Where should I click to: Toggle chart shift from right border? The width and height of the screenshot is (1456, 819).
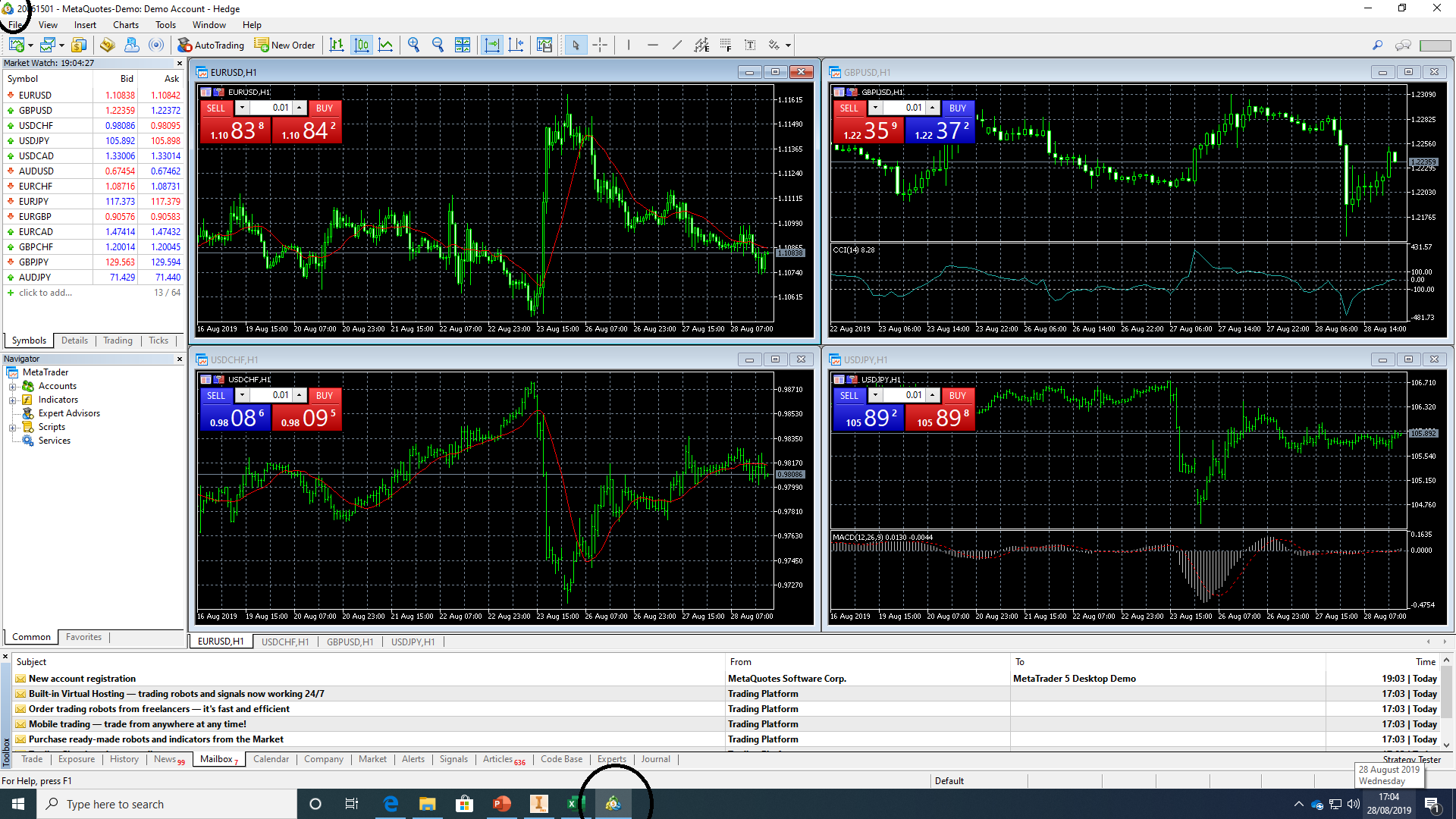pos(516,45)
